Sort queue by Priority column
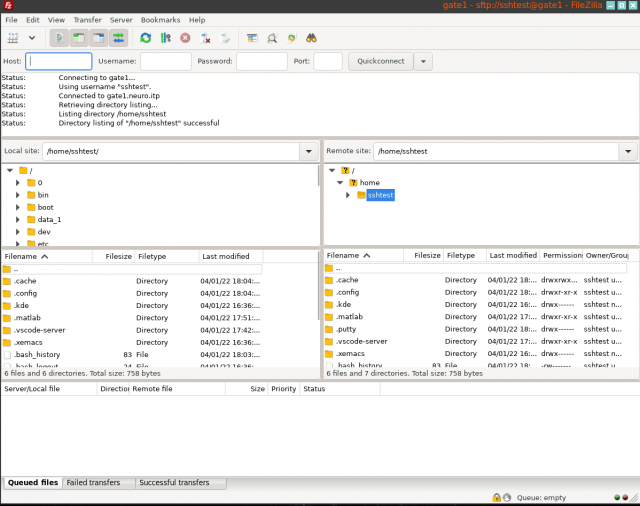The image size is (640, 506). click(x=283, y=389)
